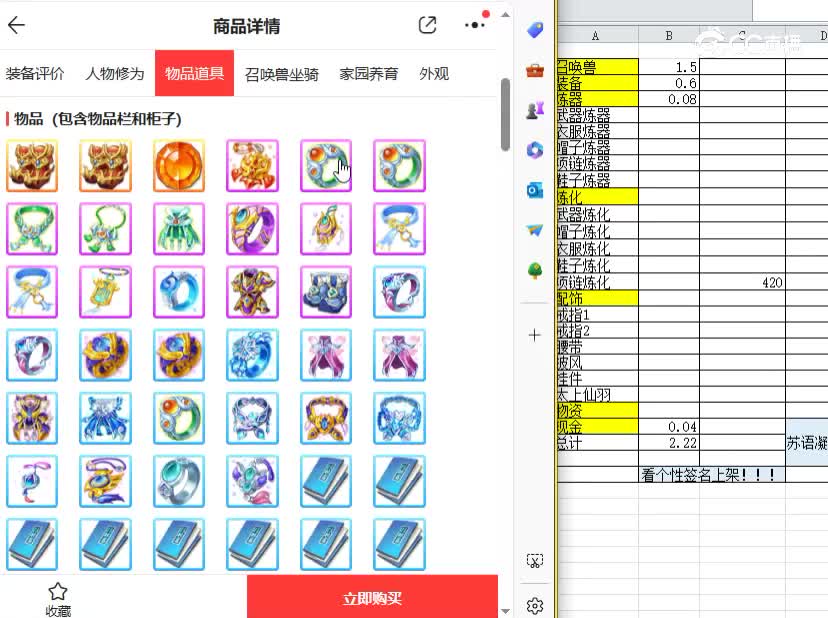Click the 物品 (包含物品栏和柜子) heading

tap(98, 119)
